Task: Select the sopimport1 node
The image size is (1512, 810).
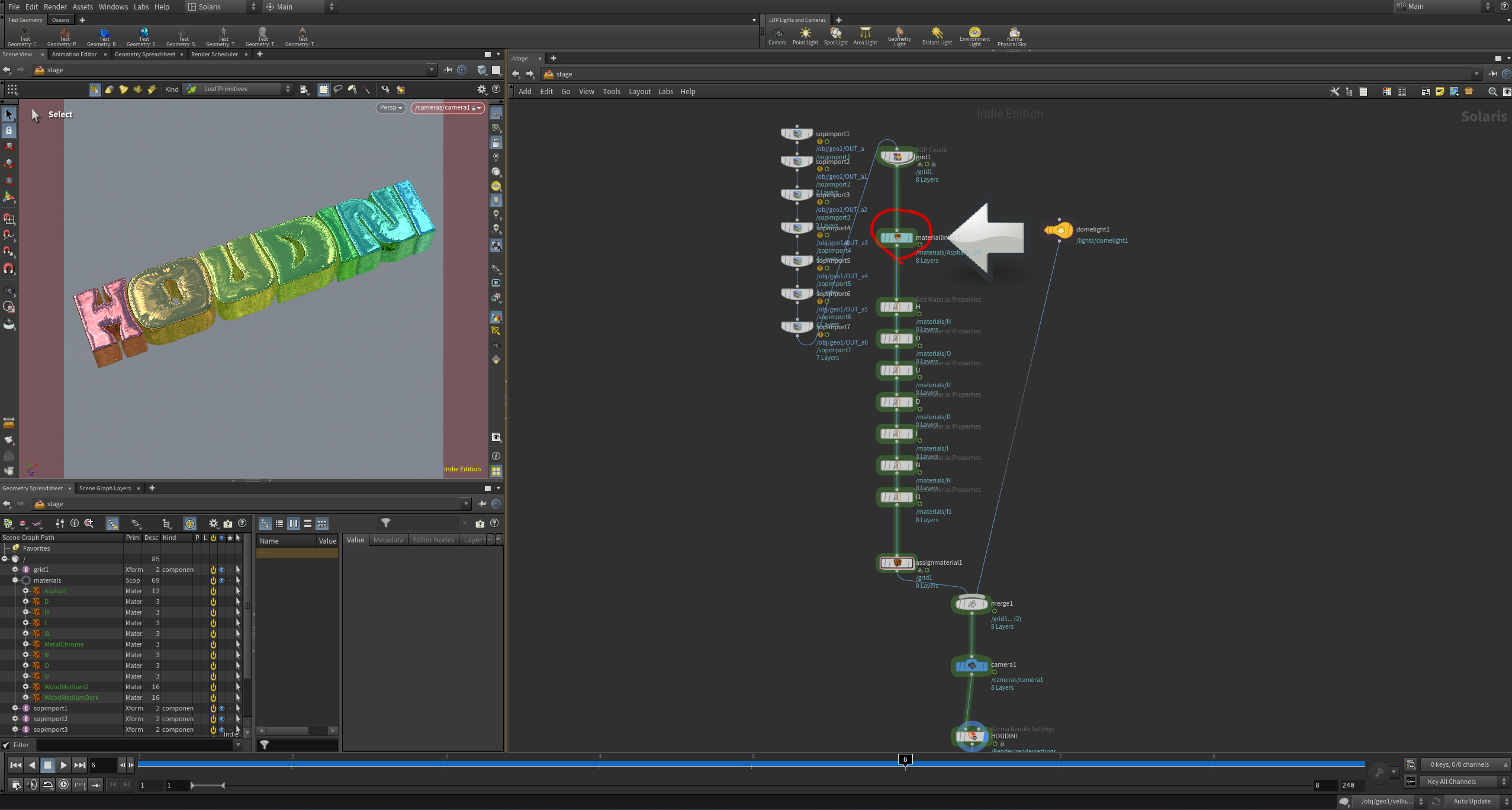Action: tap(797, 134)
